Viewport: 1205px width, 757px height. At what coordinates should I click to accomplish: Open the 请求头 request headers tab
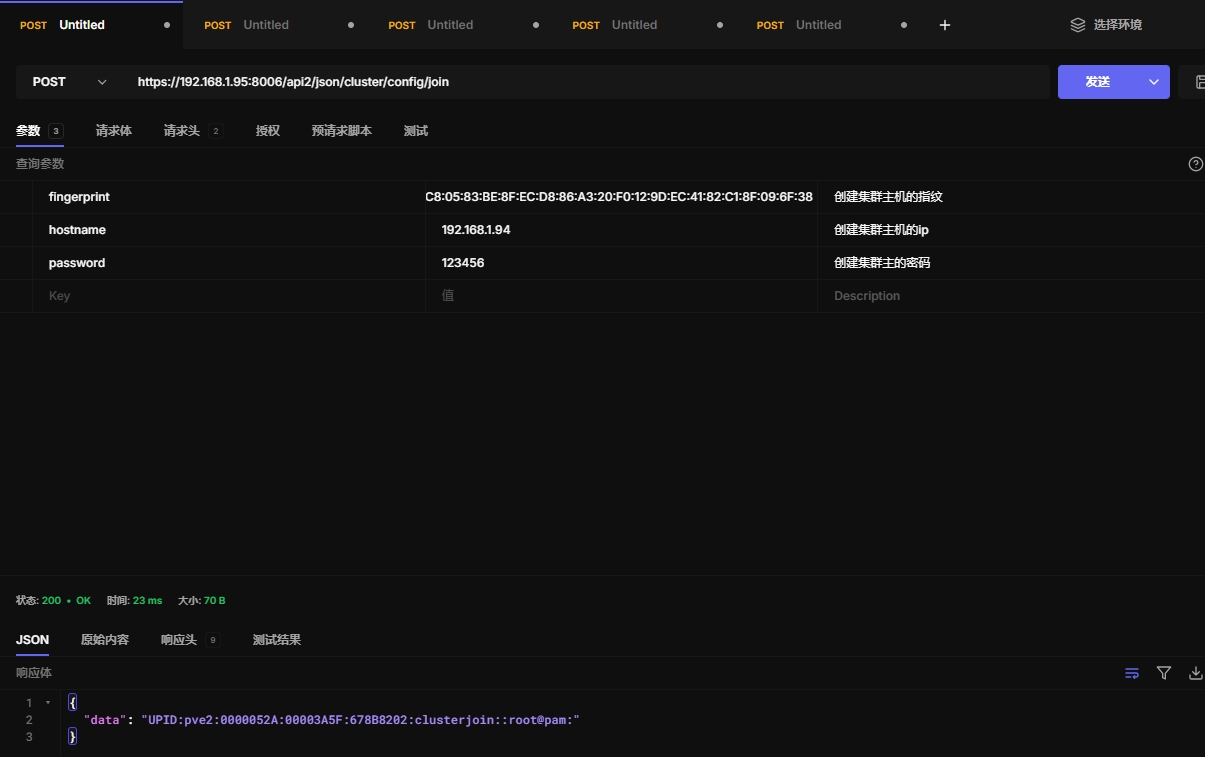(x=182, y=131)
